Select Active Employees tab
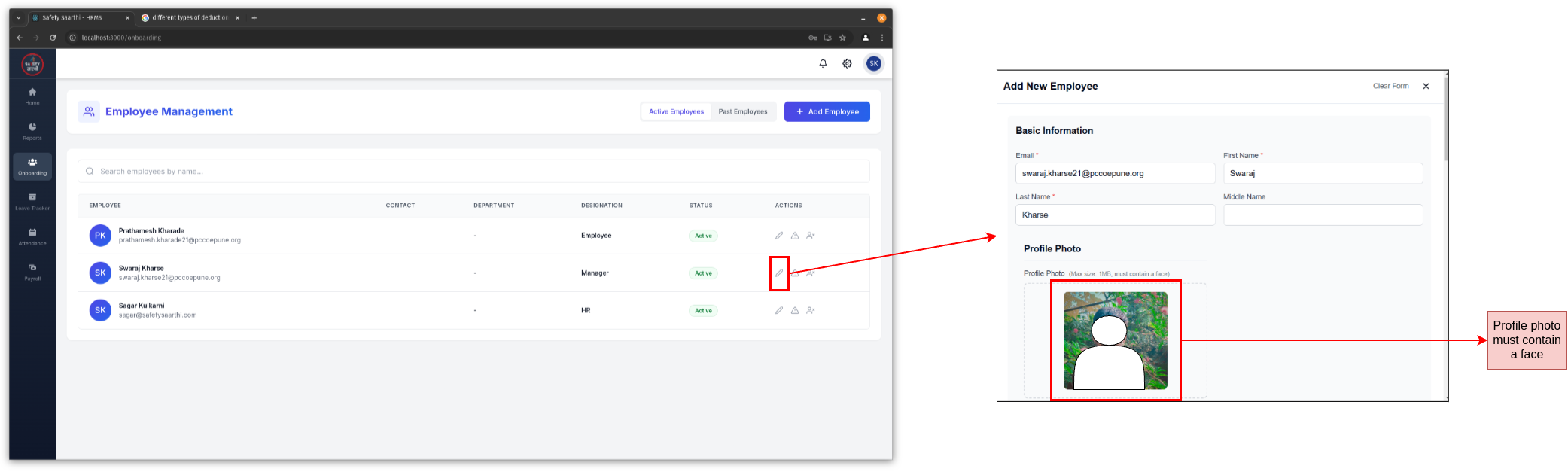The height and width of the screenshot is (472, 1568). tap(676, 111)
